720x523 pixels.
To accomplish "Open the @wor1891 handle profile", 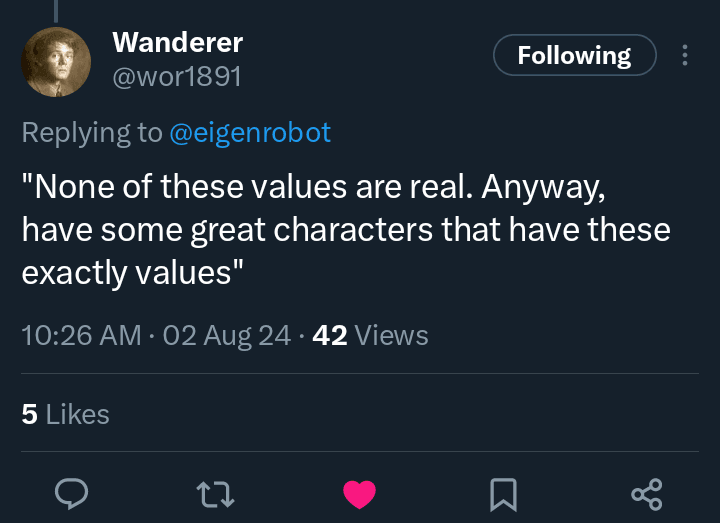I will 177,76.
